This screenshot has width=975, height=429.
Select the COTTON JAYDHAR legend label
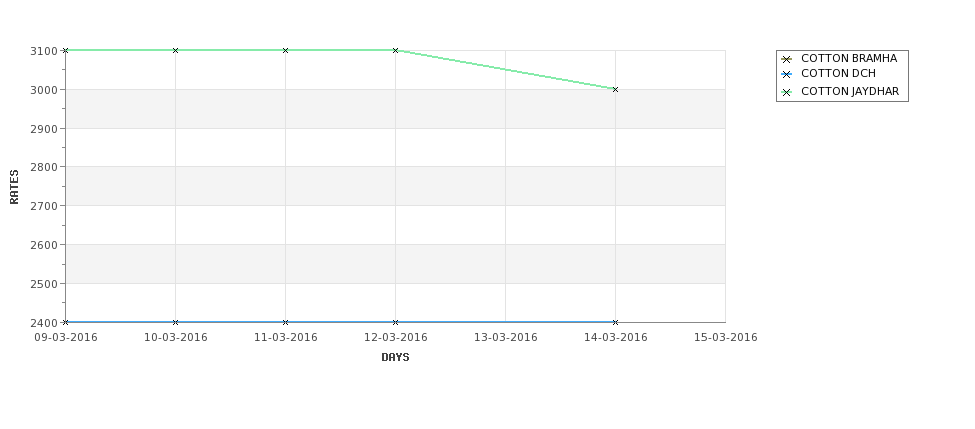point(850,91)
